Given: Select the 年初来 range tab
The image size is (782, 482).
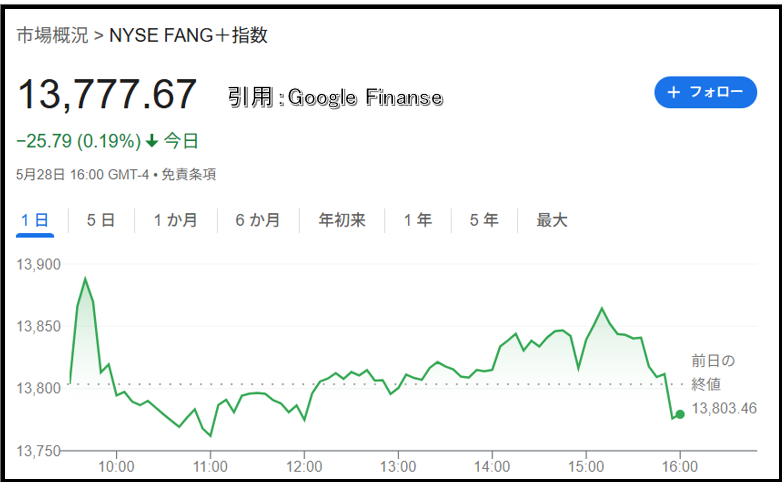Looking at the screenshot, I should [x=342, y=220].
